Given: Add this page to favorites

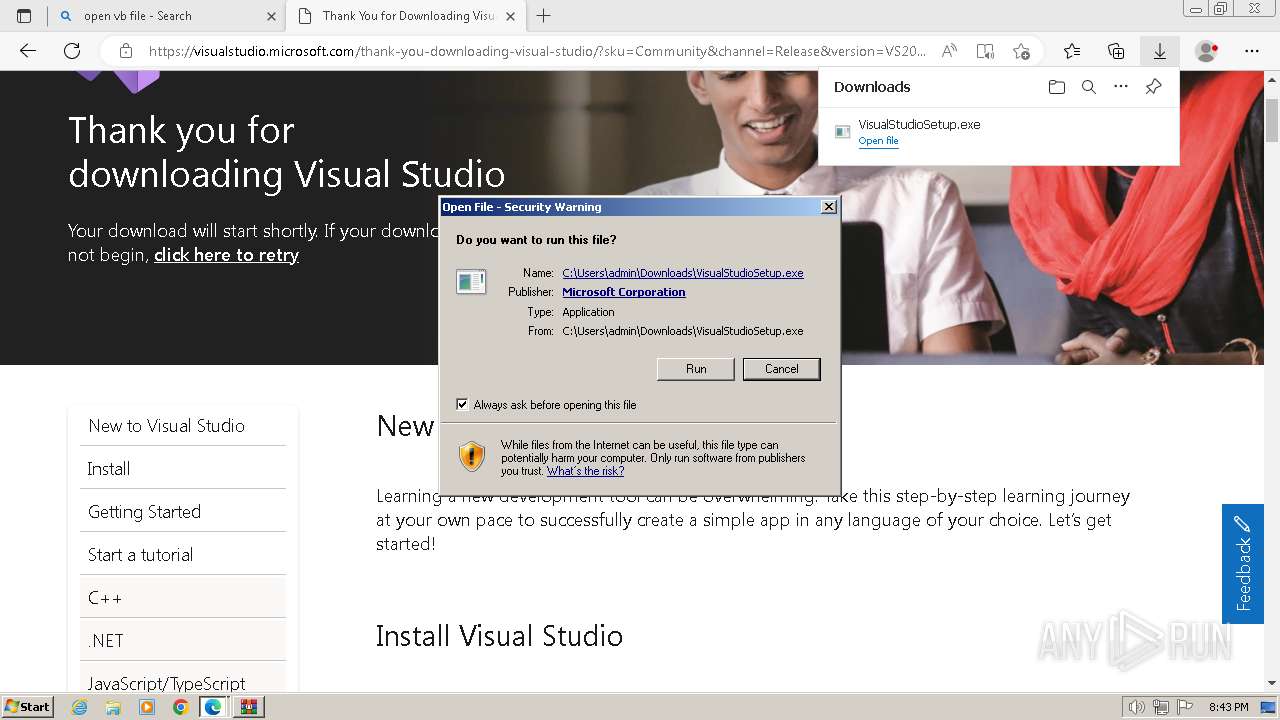Looking at the screenshot, I should coord(1021,51).
